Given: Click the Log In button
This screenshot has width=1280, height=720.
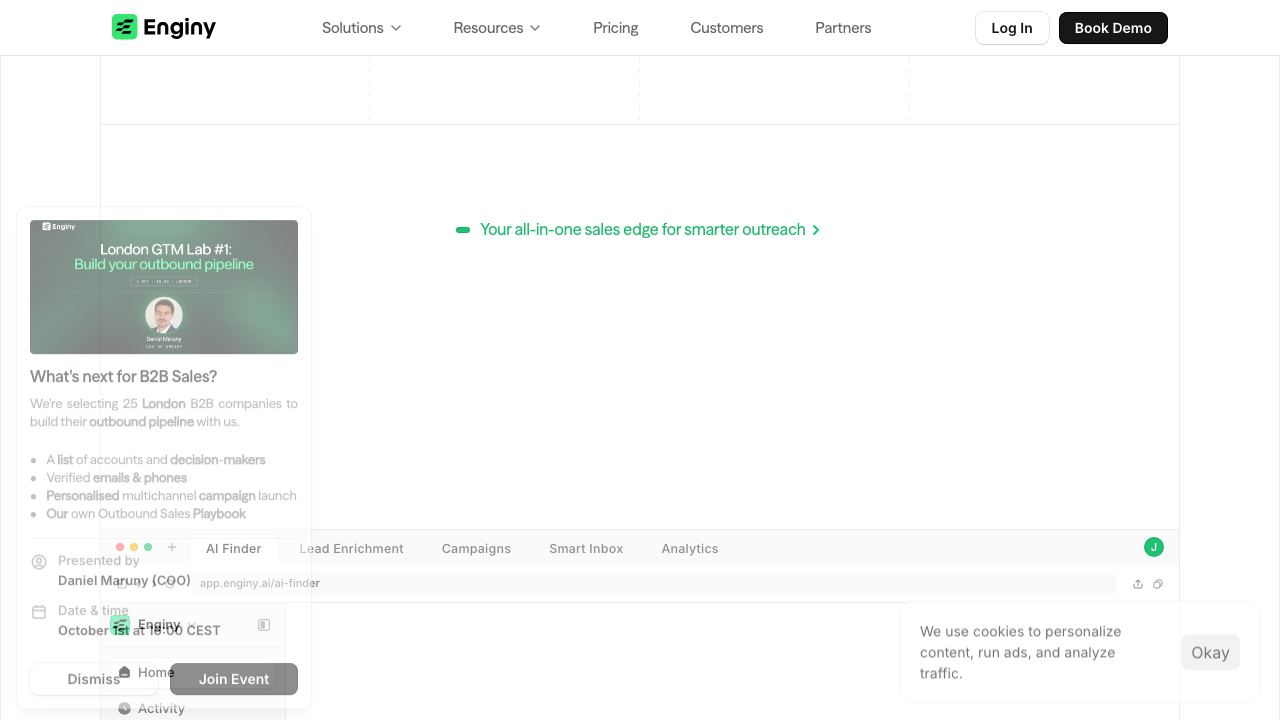Looking at the screenshot, I should (1012, 28).
